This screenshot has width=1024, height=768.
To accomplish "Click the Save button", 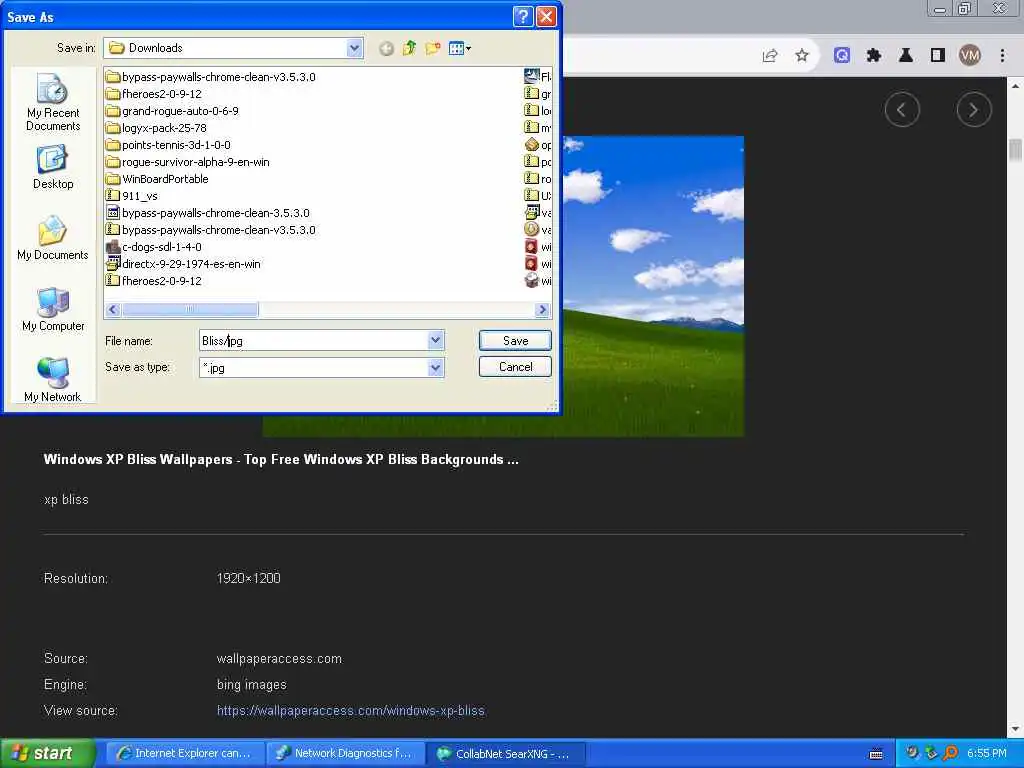I will [515, 340].
